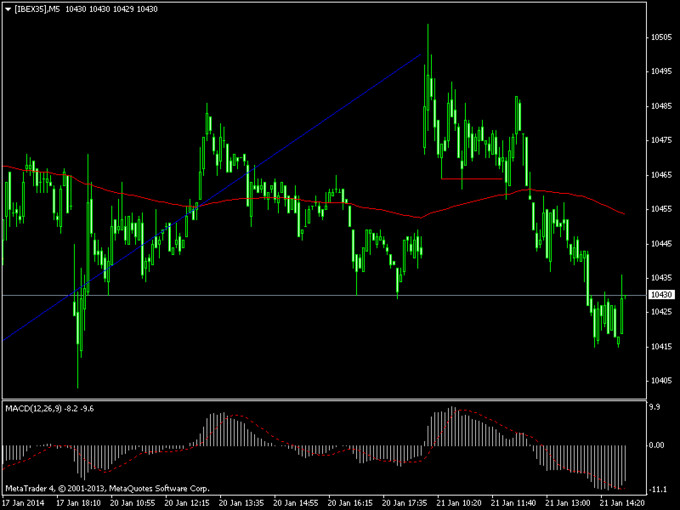680x510 pixels.
Task: Click the -11.1 value on MACD scale
Action: [x=658, y=489]
